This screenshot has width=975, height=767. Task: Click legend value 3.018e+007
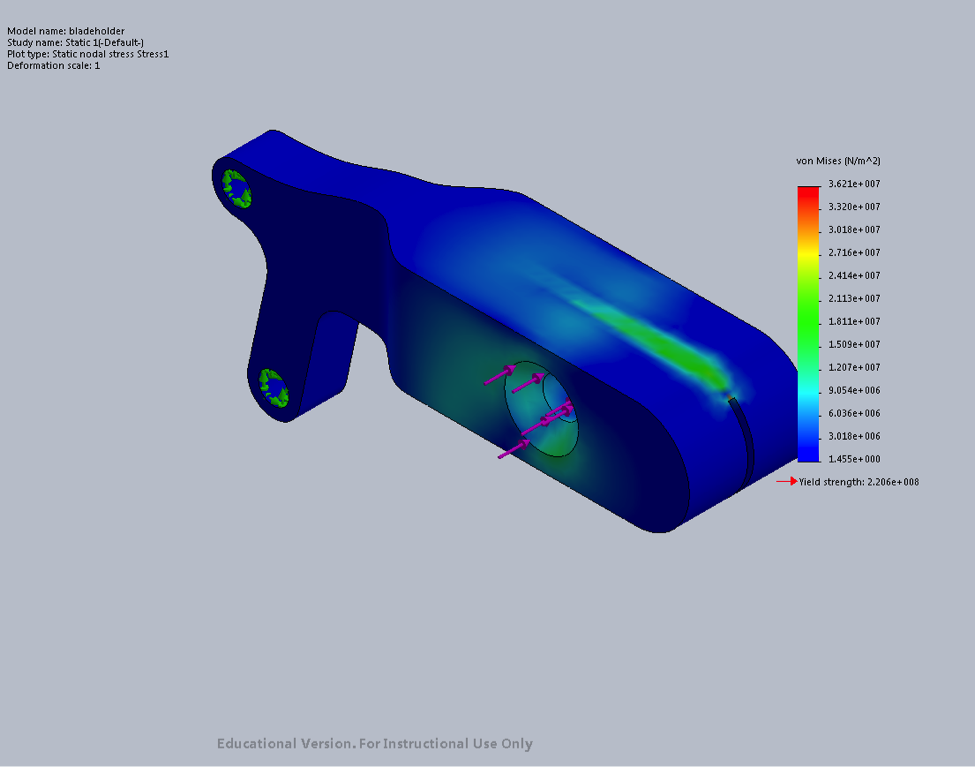(854, 230)
